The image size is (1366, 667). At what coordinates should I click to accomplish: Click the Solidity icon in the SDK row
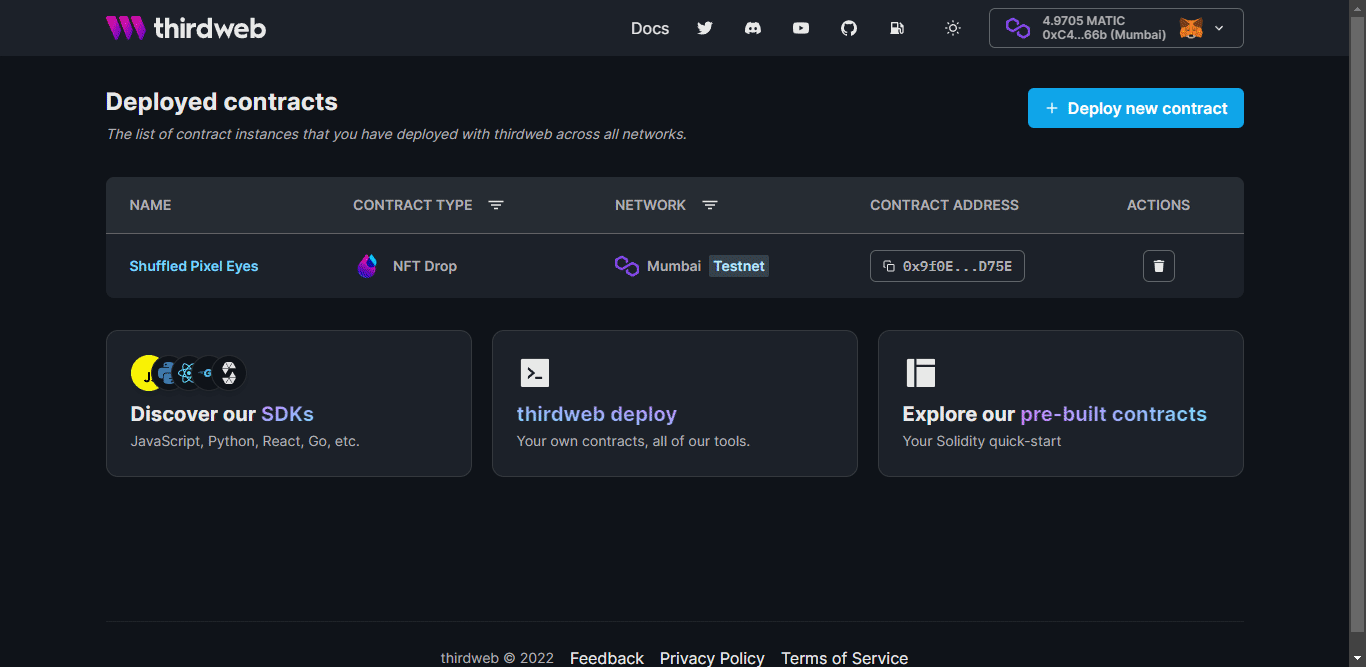coord(230,372)
